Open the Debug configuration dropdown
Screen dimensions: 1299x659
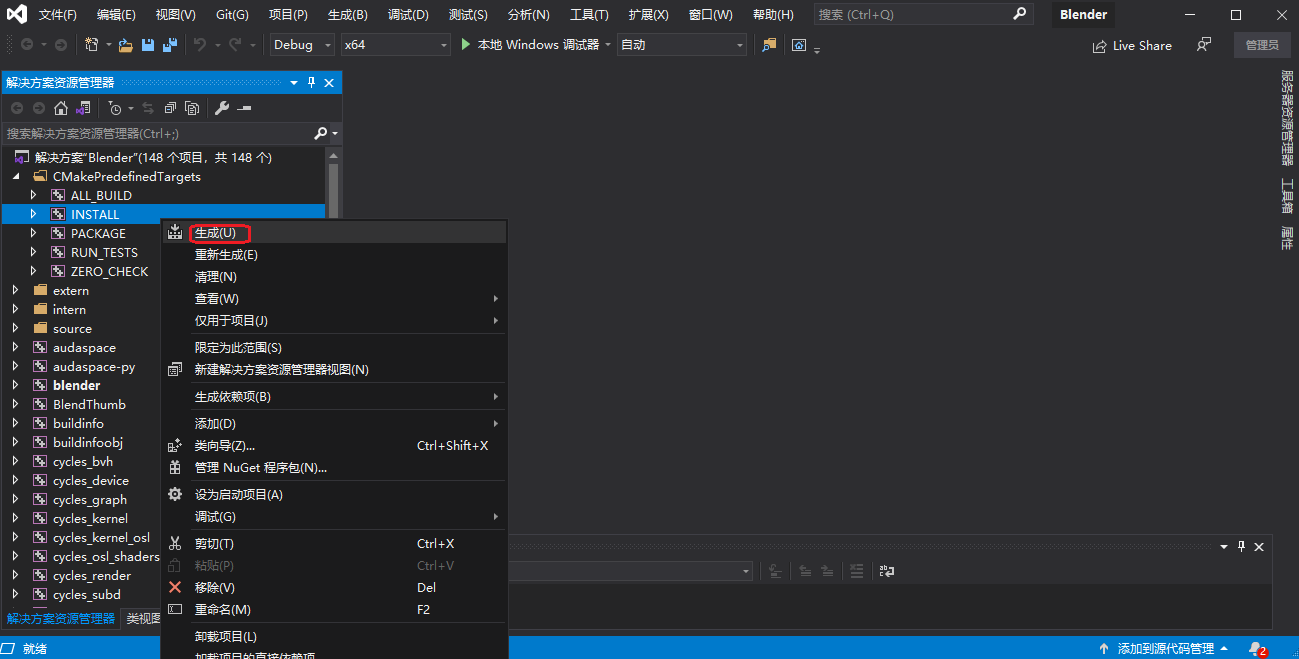304,45
